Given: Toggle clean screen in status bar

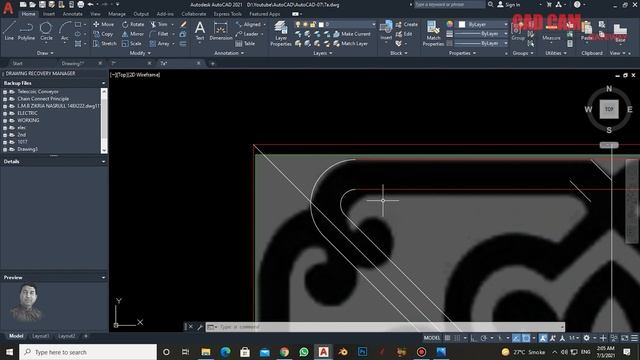Looking at the screenshot, I should coord(624,338).
